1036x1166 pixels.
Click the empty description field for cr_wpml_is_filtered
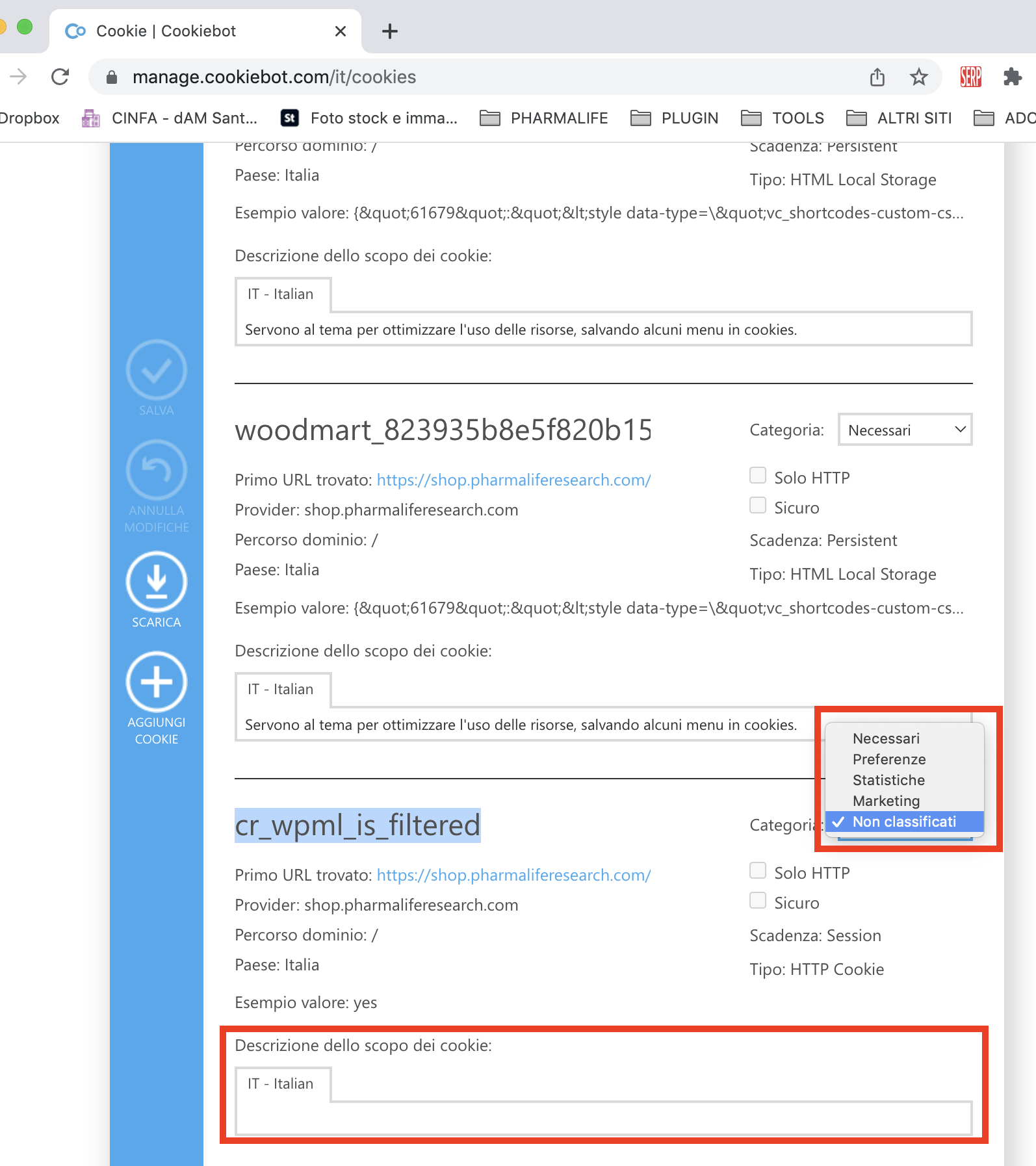(x=603, y=1119)
